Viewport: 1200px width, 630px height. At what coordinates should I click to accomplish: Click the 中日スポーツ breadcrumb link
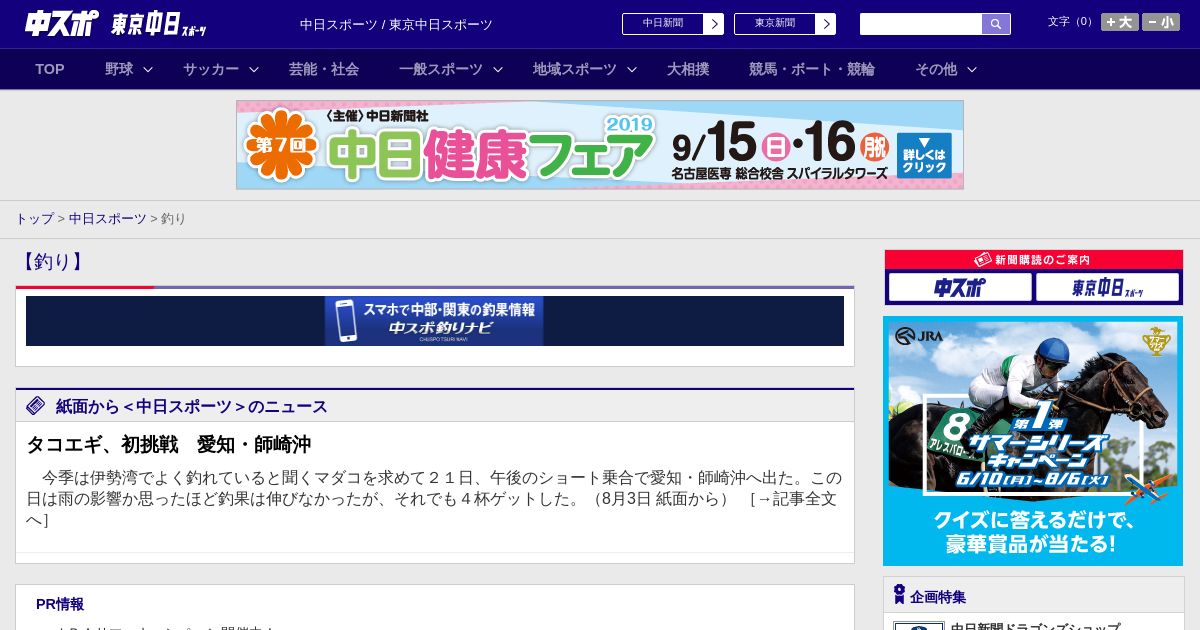pyautogui.click(x=108, y=218)
